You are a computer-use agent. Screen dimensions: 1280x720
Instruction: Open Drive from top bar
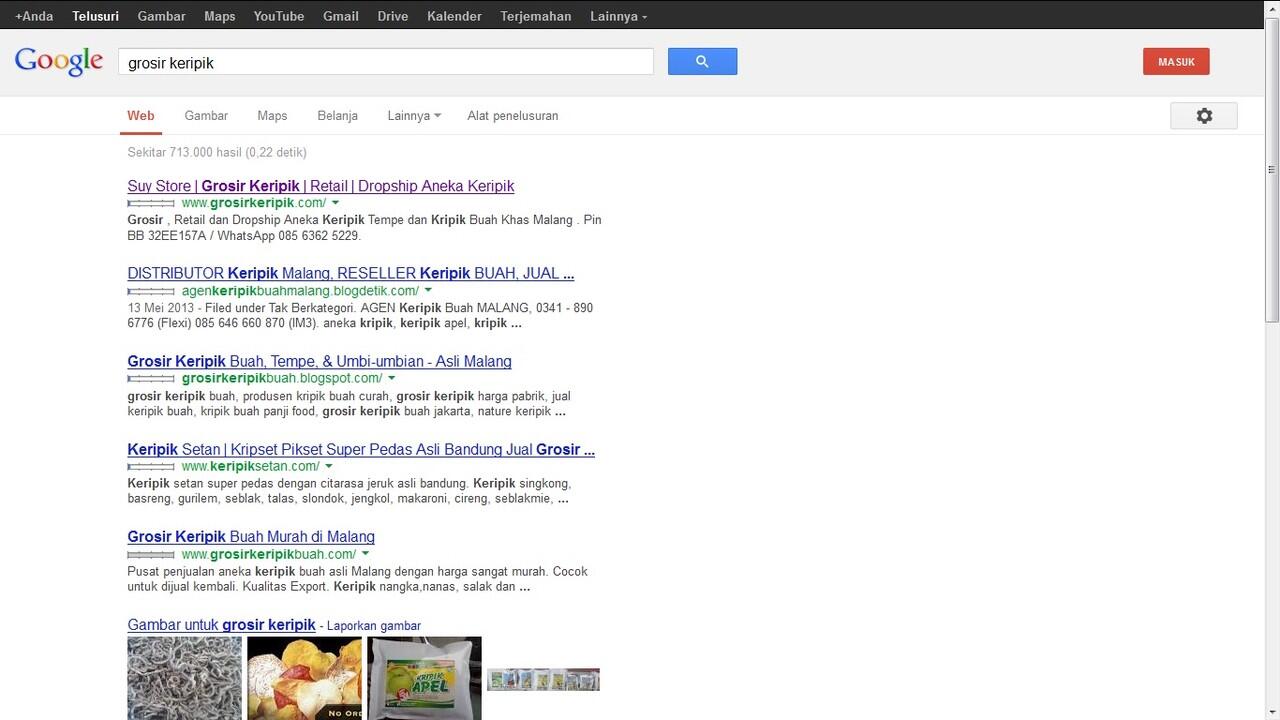pos(393,16)
